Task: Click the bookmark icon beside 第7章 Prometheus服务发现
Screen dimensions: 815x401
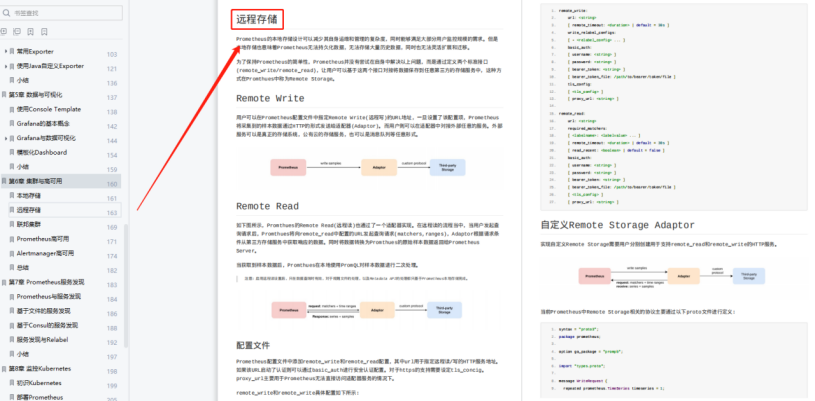Action: pyautogui.click(x=4, y=282)
